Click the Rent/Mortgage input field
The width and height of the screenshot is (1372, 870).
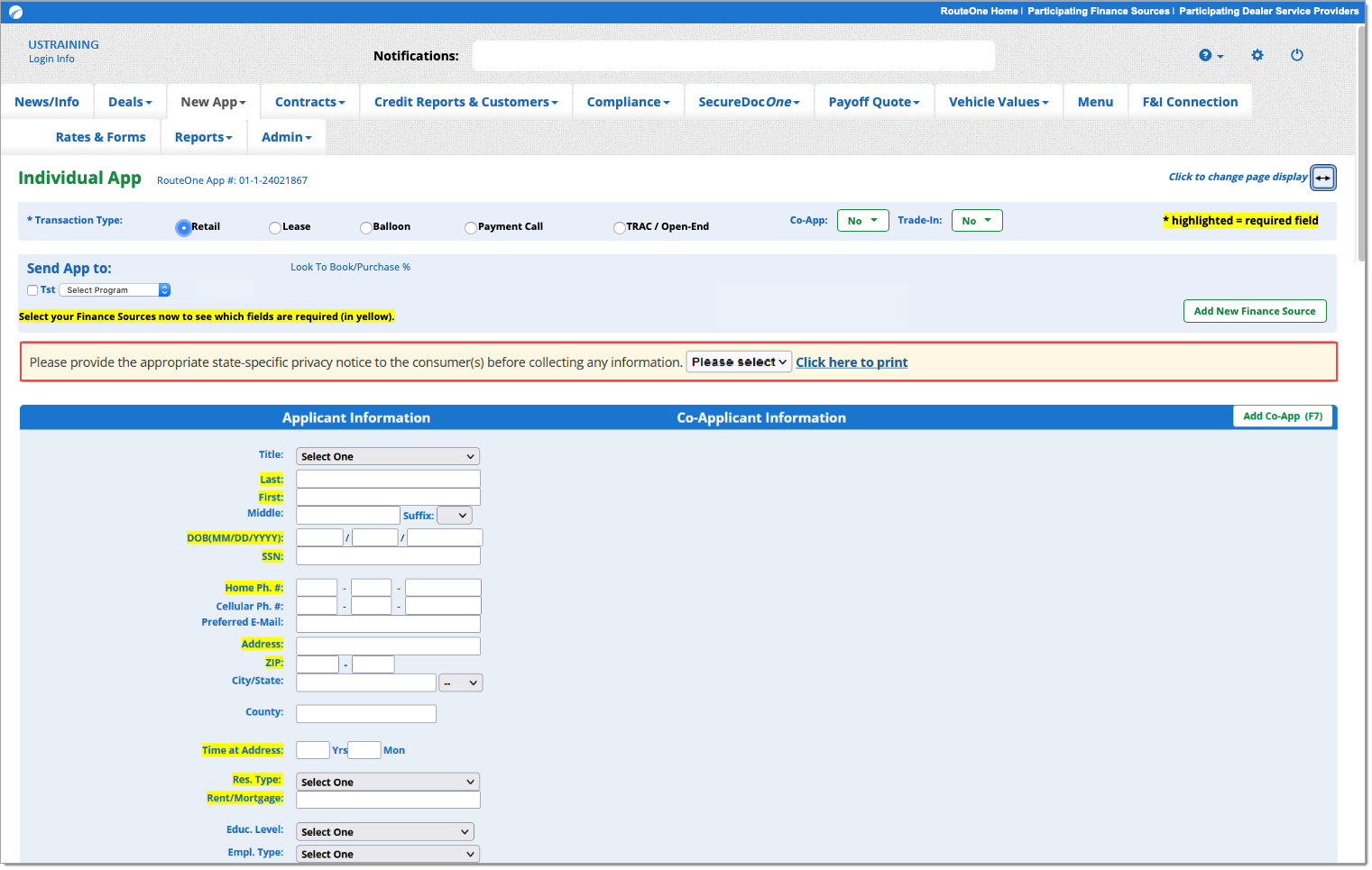388,801
